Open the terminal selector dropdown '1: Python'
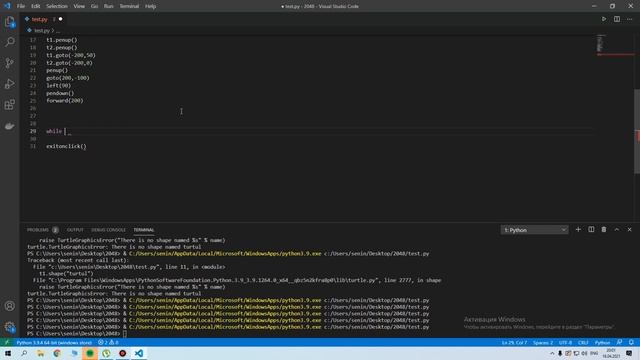 tap(534, 230)
